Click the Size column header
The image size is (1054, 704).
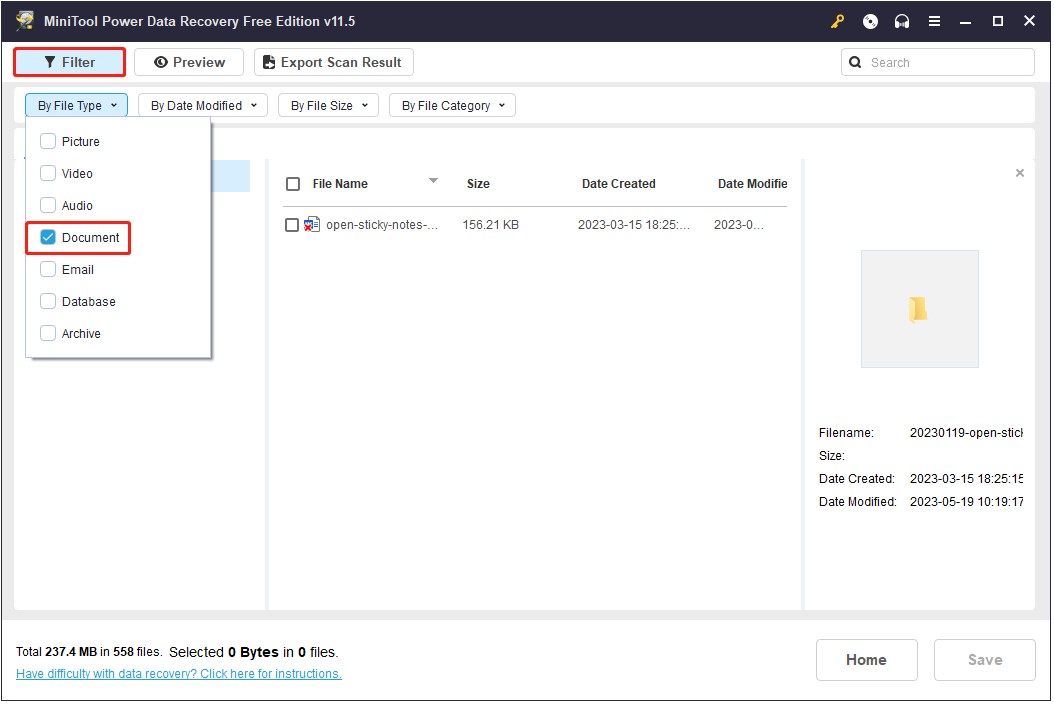(x=478, y=184)
